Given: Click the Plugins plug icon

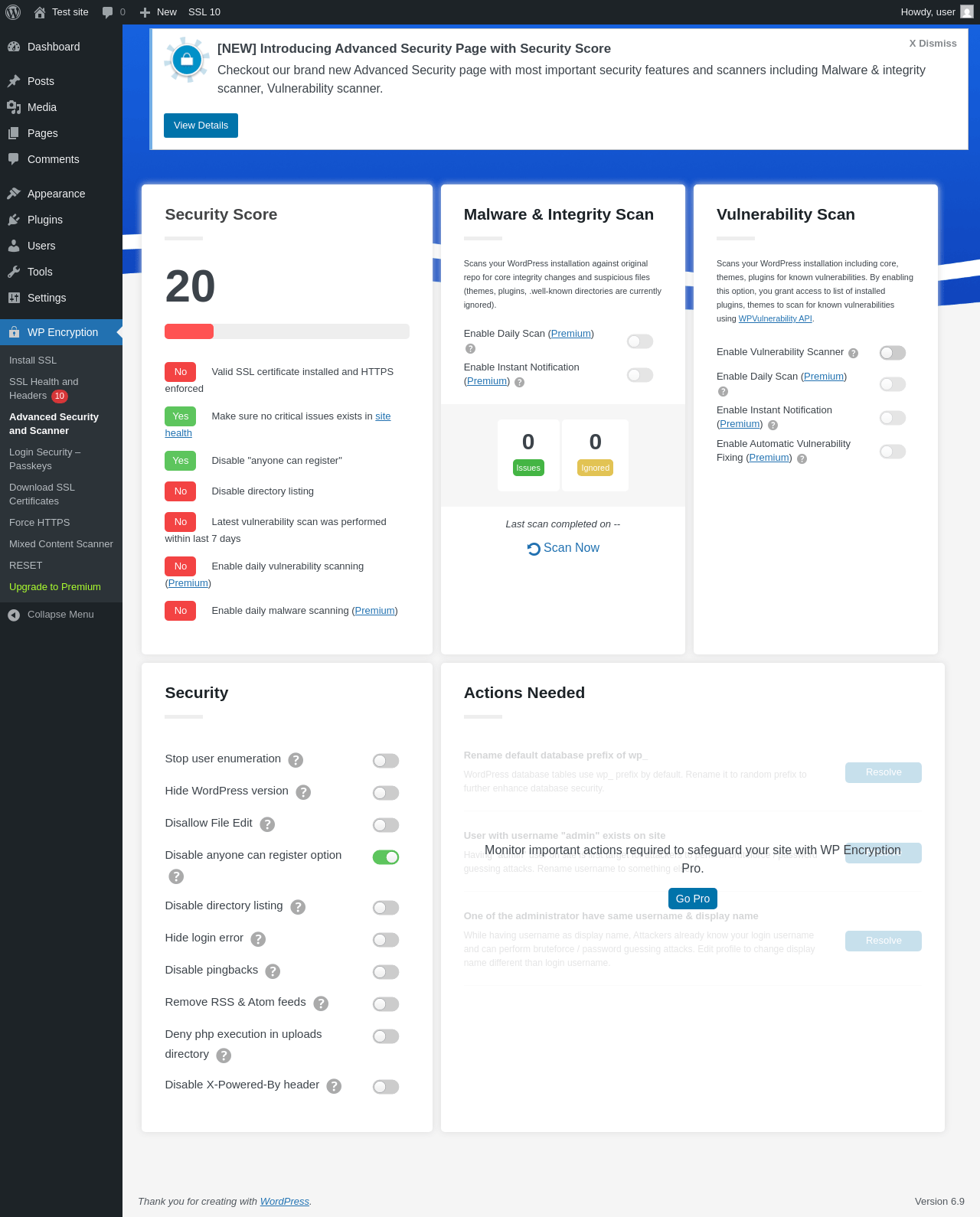Looking at the screenshot, I should [14, 220].
